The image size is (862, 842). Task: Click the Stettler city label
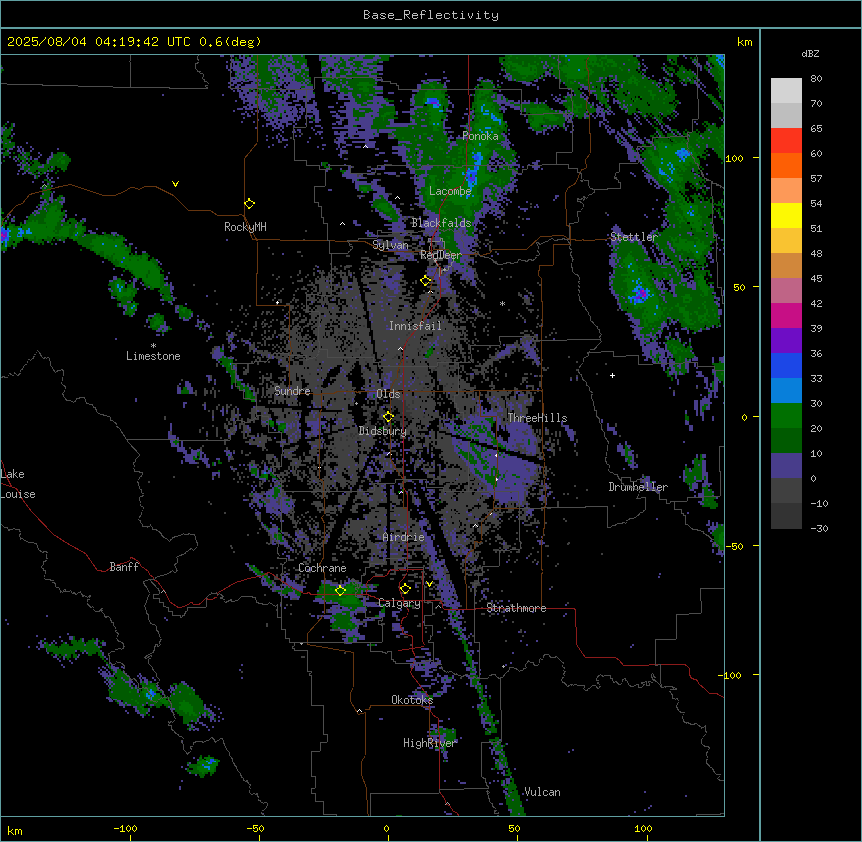[634, 237]
